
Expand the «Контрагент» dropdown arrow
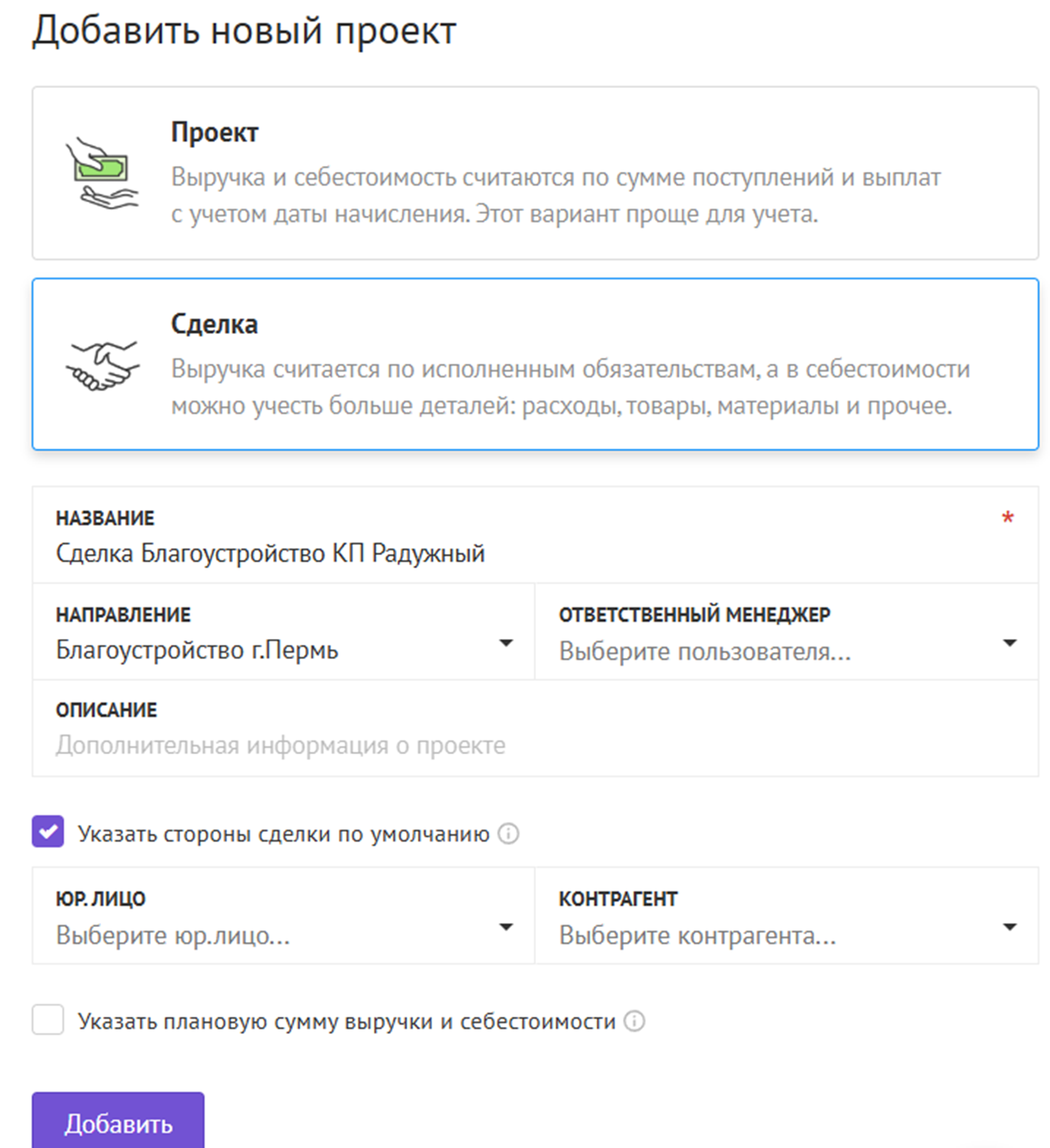(1009, 927)
